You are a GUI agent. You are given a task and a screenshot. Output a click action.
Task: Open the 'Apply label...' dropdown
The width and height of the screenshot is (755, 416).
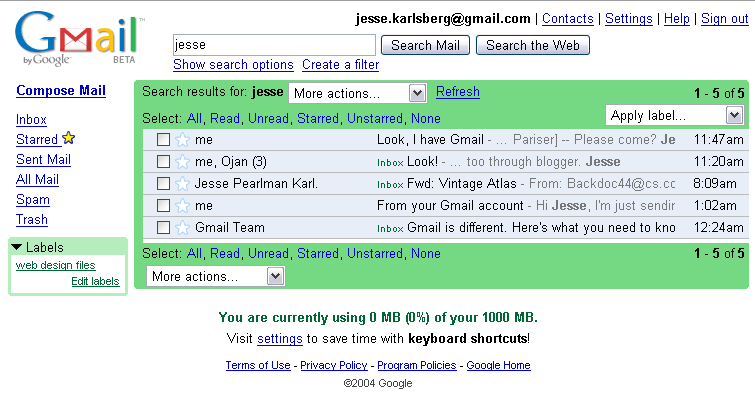tap(675, 115)
